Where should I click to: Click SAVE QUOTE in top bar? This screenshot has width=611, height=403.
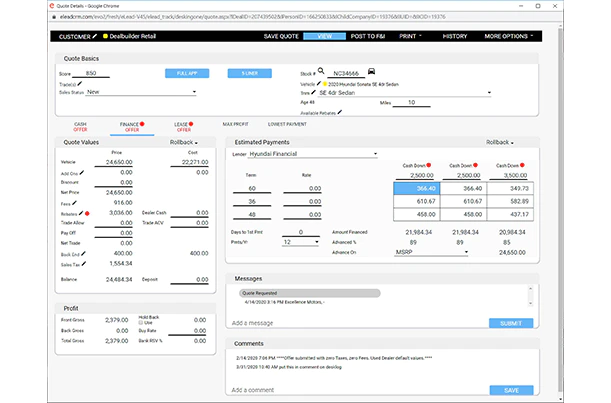(281, 36)
